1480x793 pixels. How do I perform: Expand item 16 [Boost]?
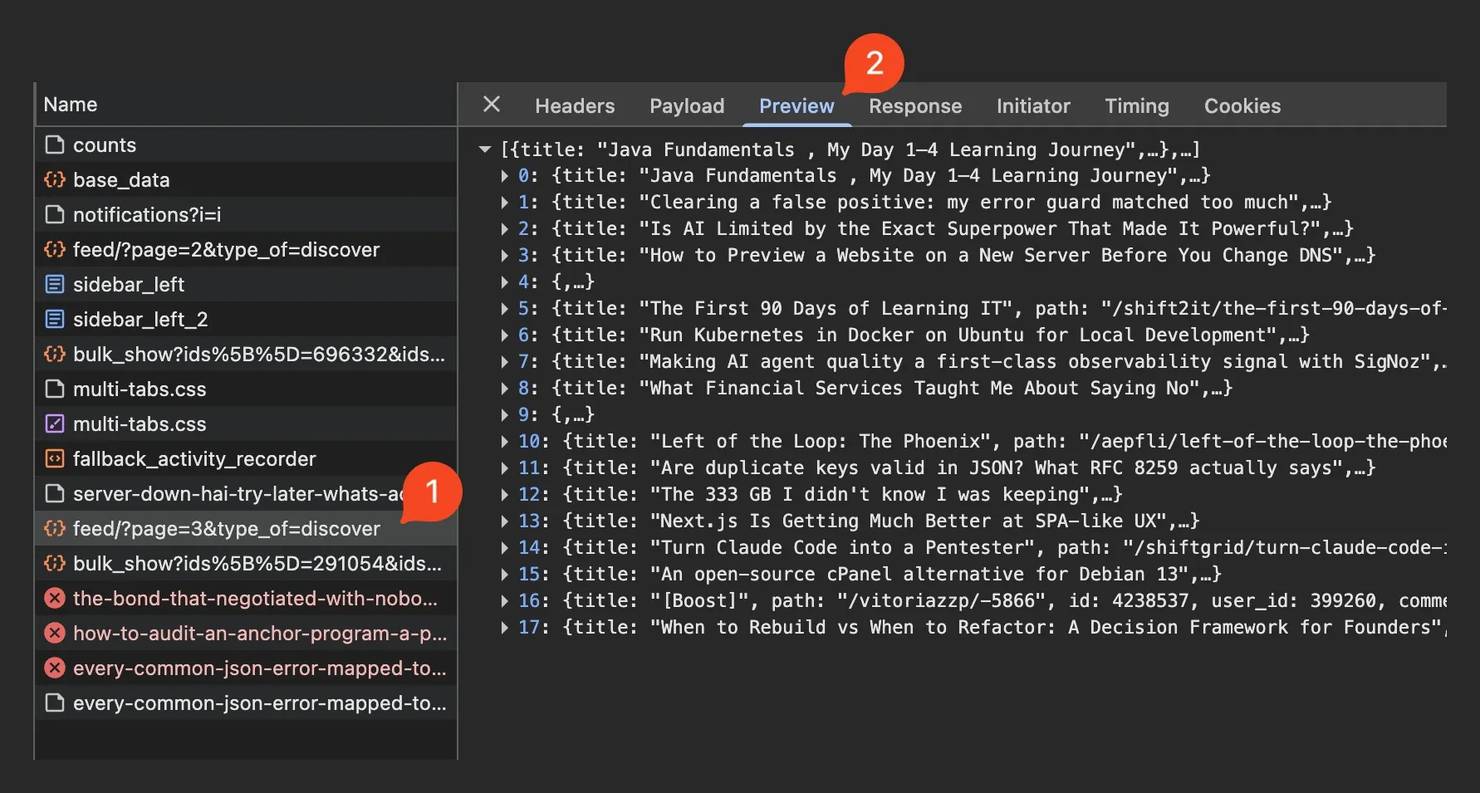(505, 600)
